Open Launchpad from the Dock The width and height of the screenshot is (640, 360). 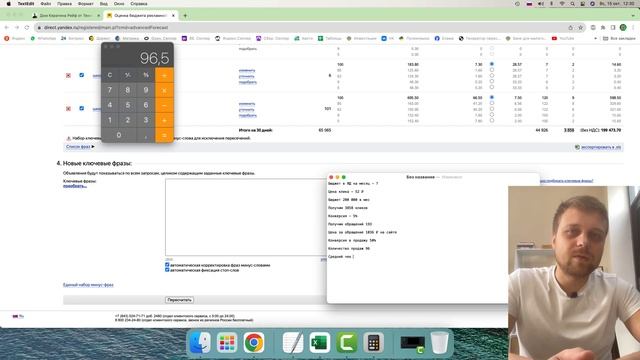(227, 342)
